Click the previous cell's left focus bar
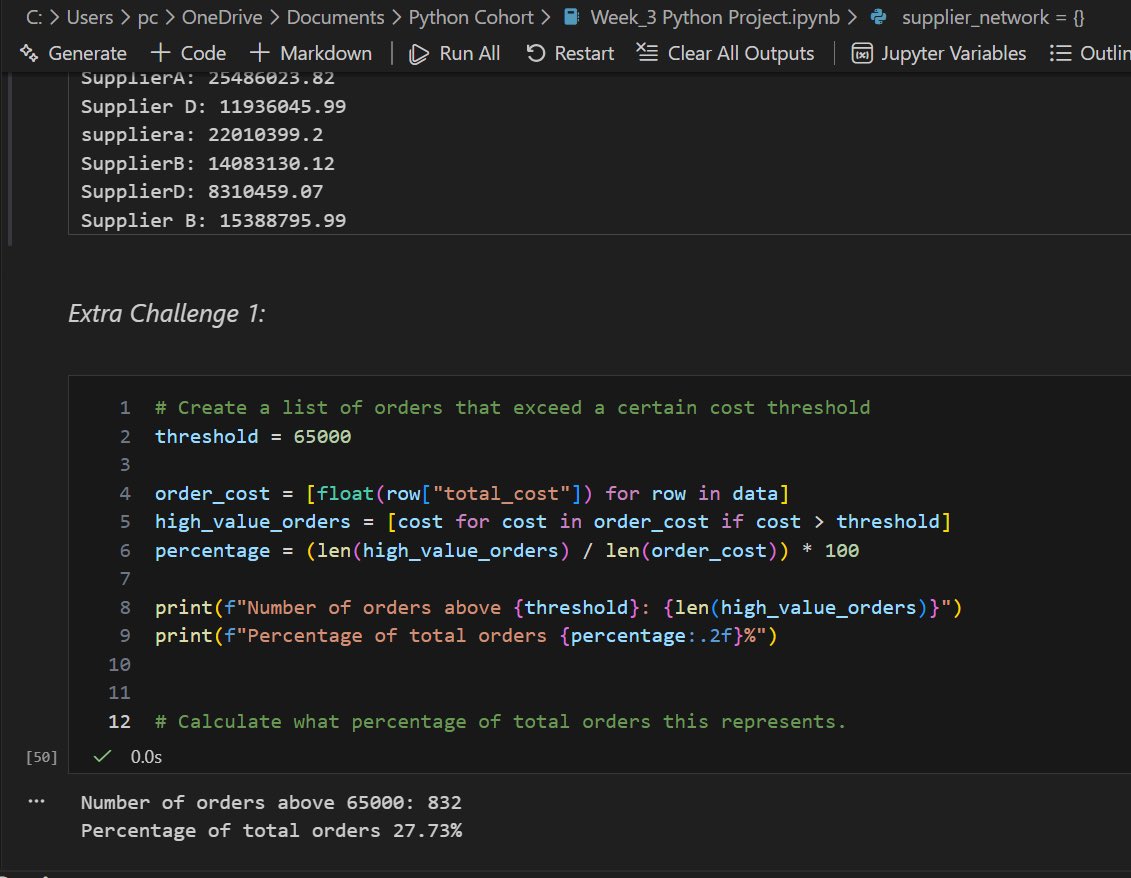1131x878 pixels. click(x=9, y=159)
